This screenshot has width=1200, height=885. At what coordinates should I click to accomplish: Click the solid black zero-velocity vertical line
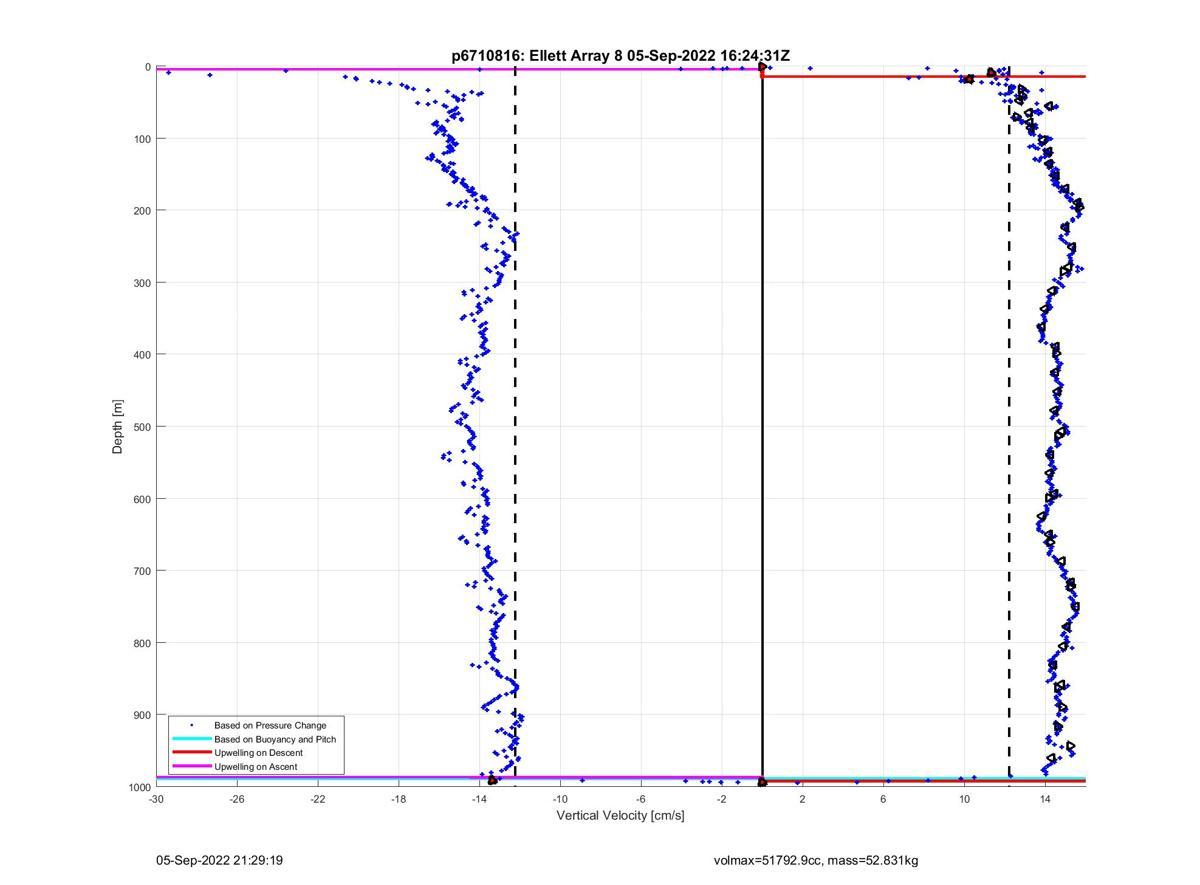coord(762,427)
